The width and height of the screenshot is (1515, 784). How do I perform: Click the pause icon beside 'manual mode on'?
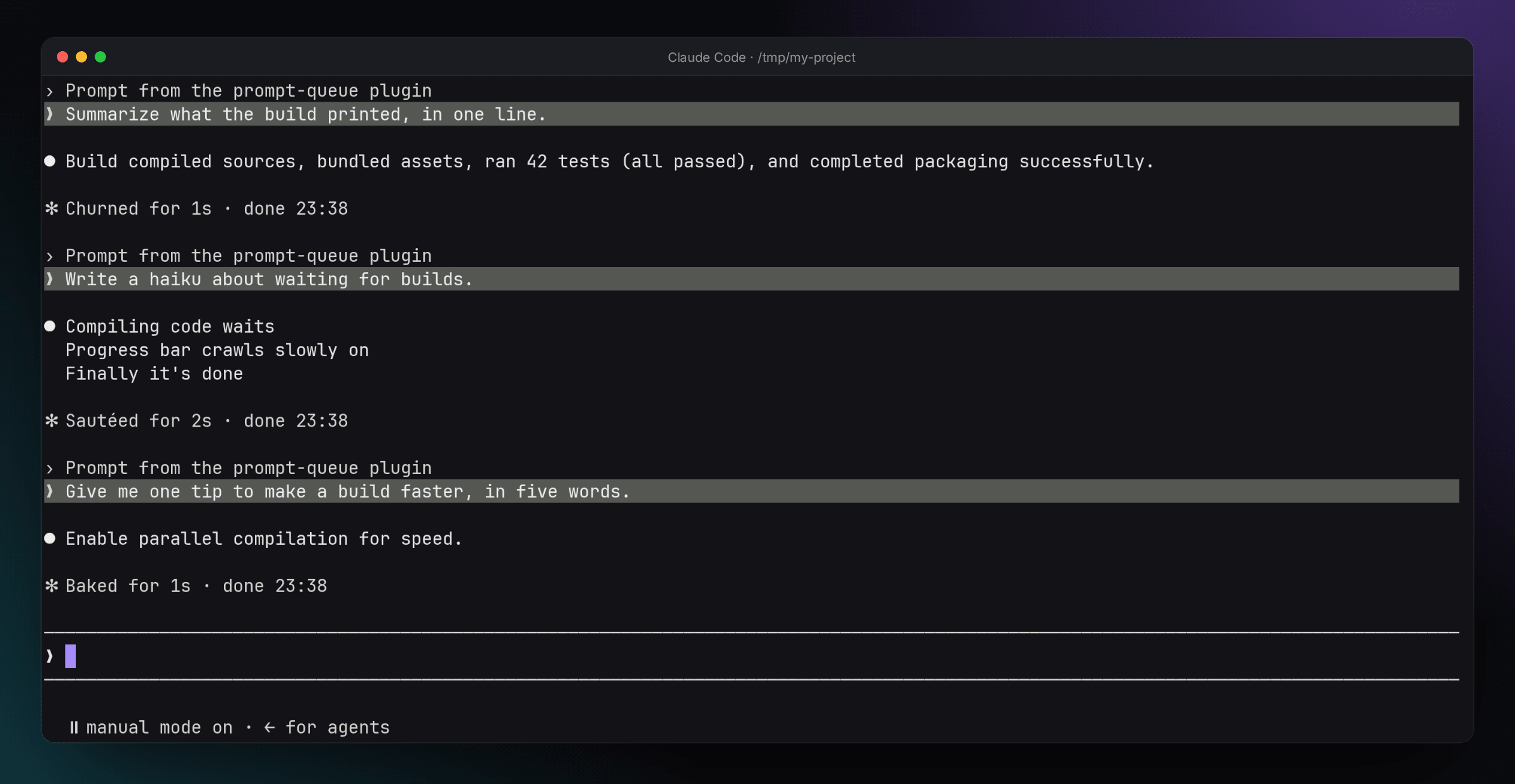(x=74, y=727)
